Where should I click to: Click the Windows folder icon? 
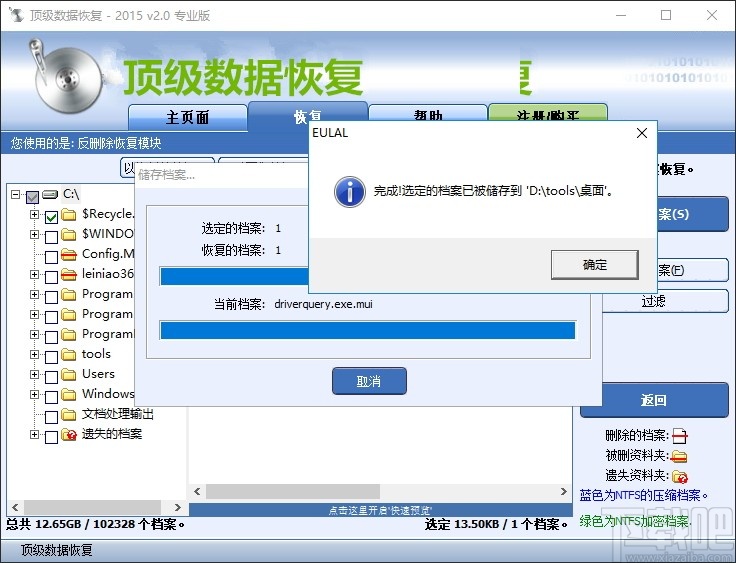point(69,394)
